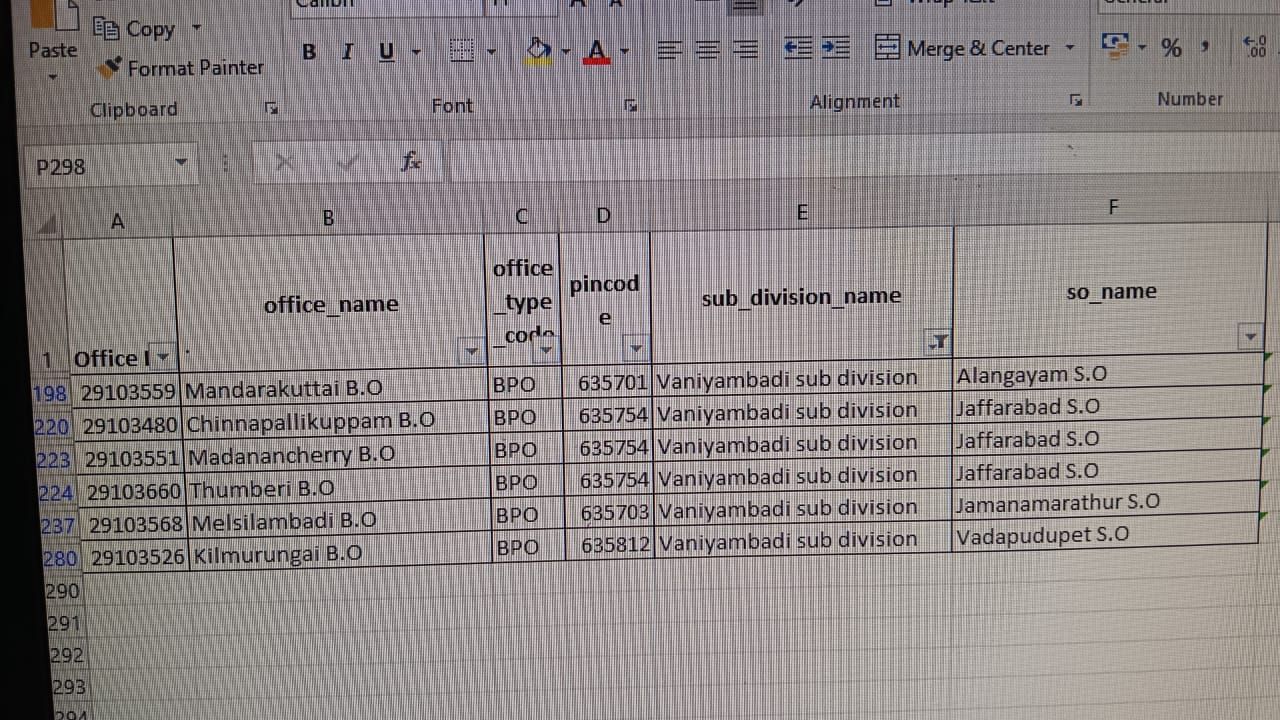Apply the red Font Color swatch
1280x720 pixels.
click(597, 51)
